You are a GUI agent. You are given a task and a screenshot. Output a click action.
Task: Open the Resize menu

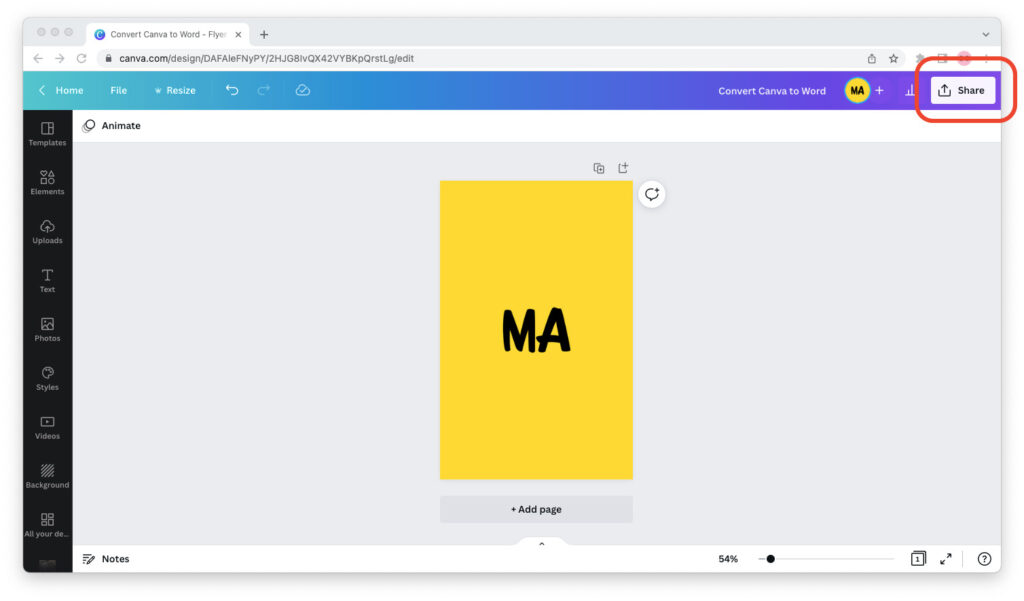pos(175,90)
